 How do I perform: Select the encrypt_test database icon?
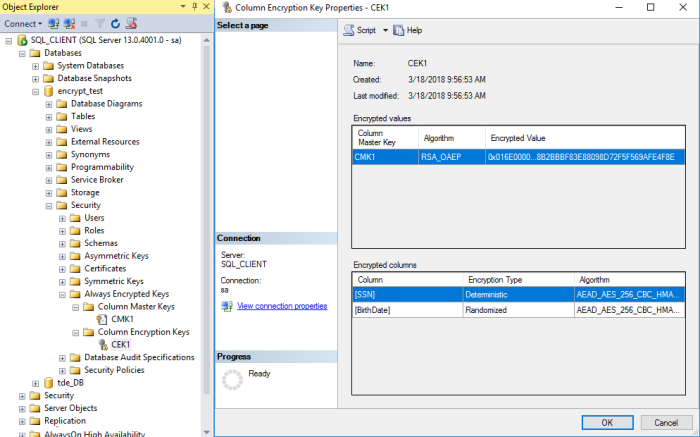pyautogui.click(x=49, y=91)
